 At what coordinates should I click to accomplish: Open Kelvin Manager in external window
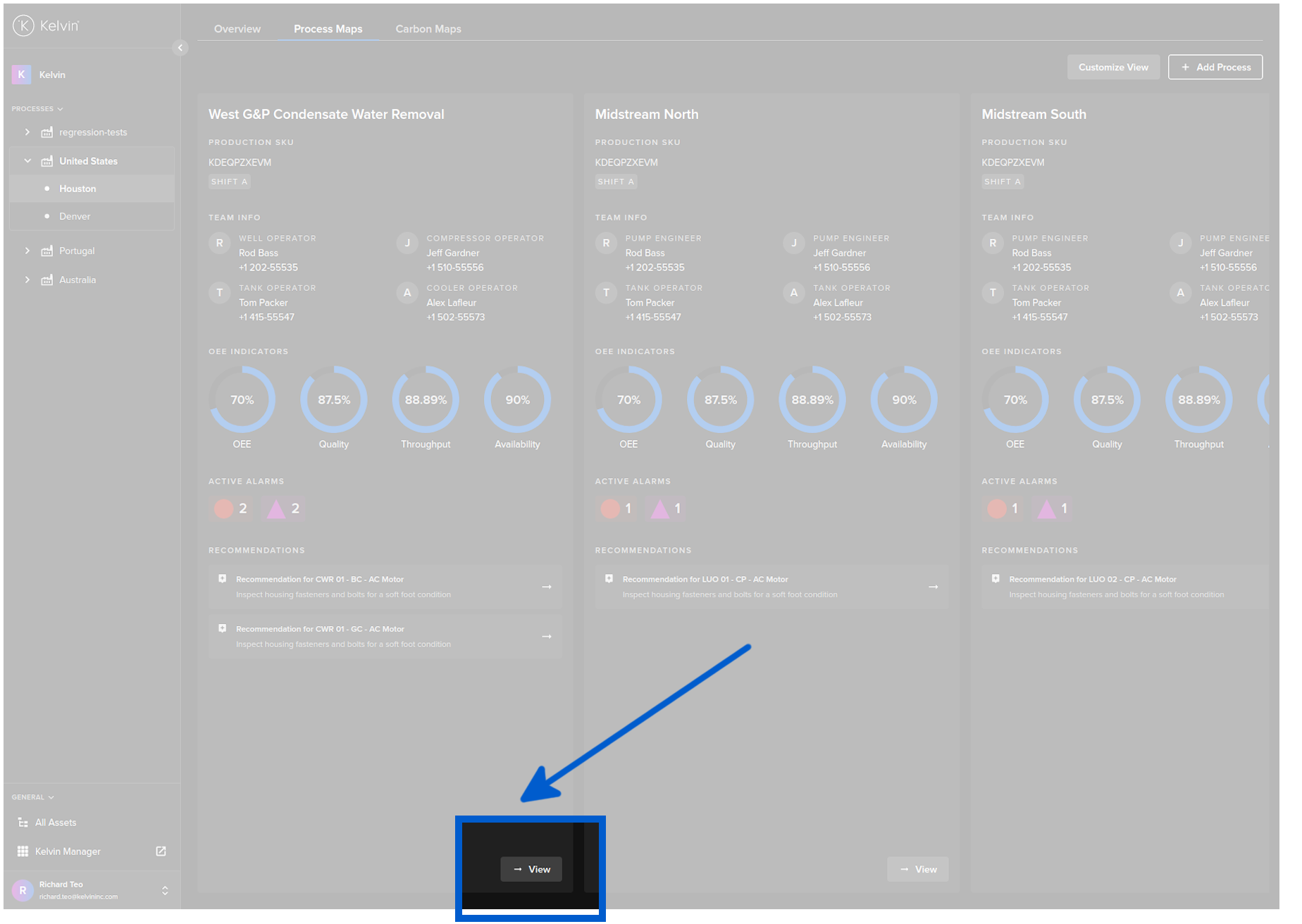point(161,851)
